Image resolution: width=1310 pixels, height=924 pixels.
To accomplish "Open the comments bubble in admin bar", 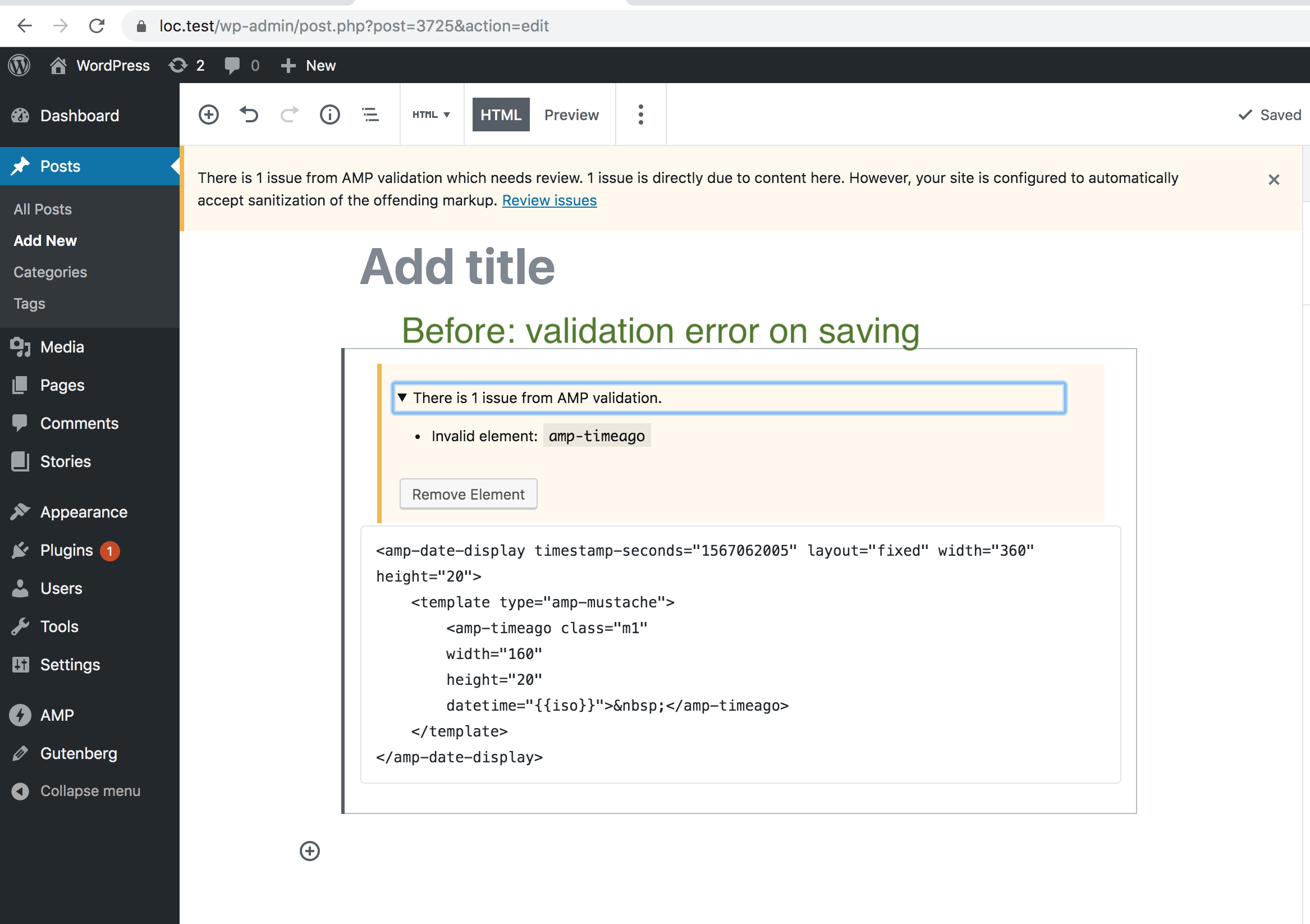I will 241,65.
